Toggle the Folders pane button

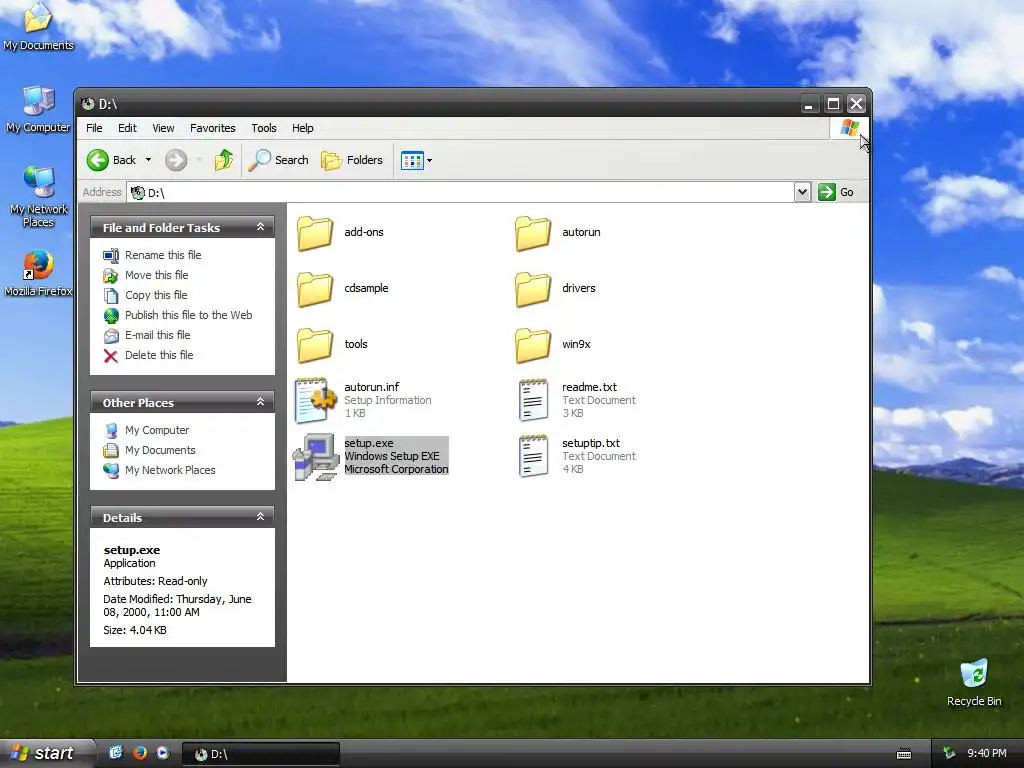coord(351,160)
